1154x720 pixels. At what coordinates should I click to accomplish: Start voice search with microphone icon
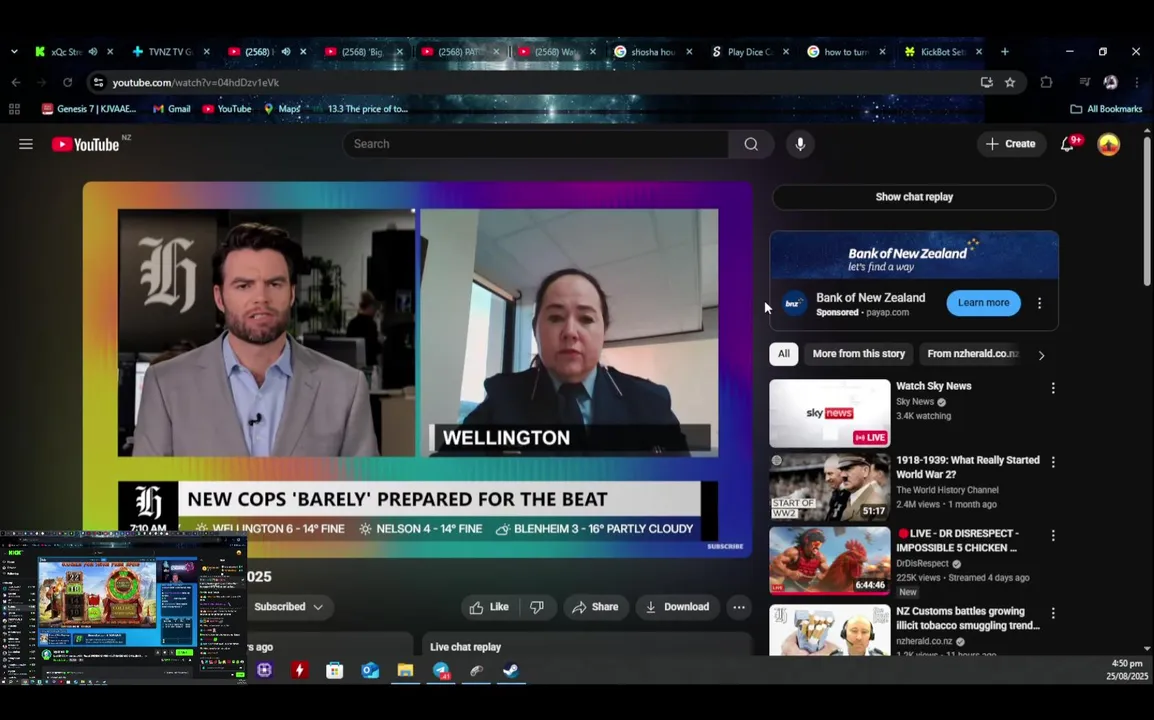(800, 144)
